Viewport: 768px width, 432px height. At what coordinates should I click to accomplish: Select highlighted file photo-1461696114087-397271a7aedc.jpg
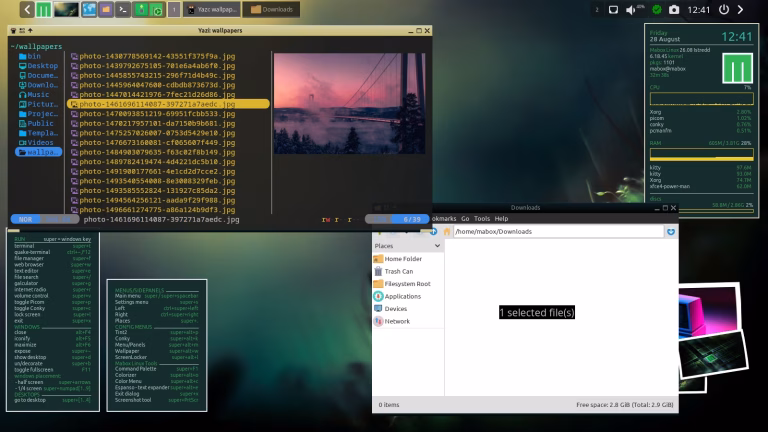coord(168,104)
